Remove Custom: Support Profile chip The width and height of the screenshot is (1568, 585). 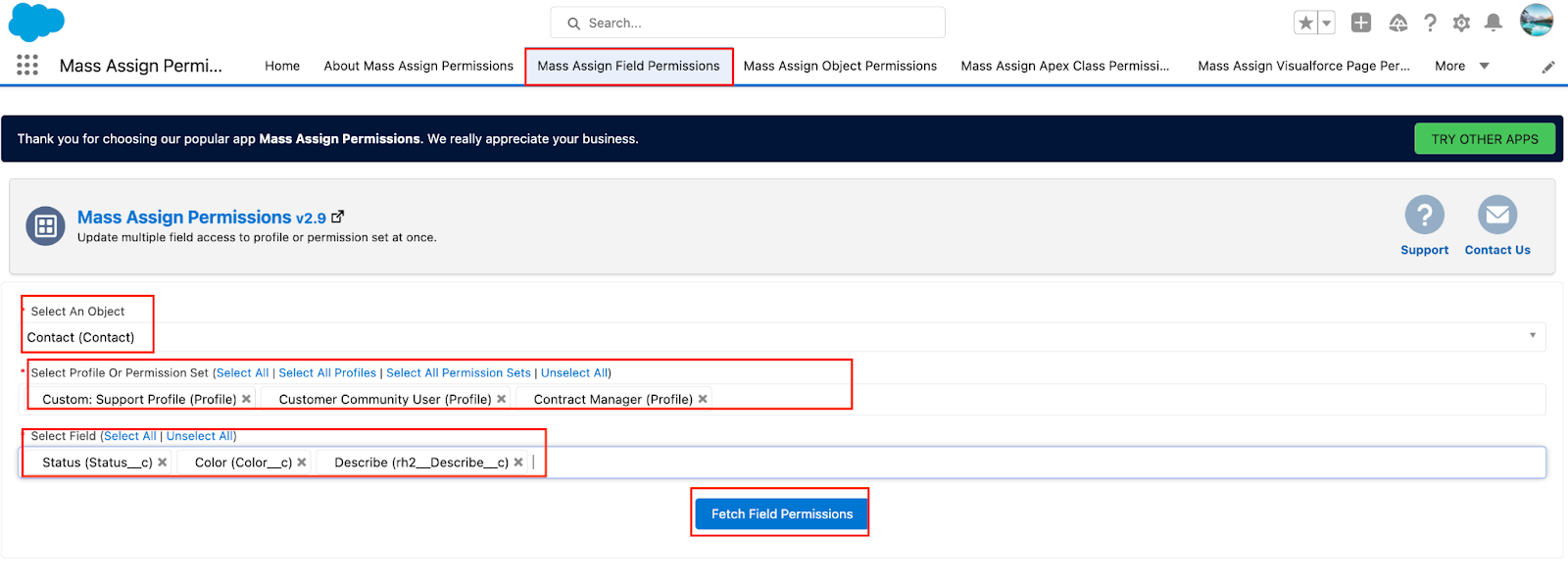coord(247,399)
